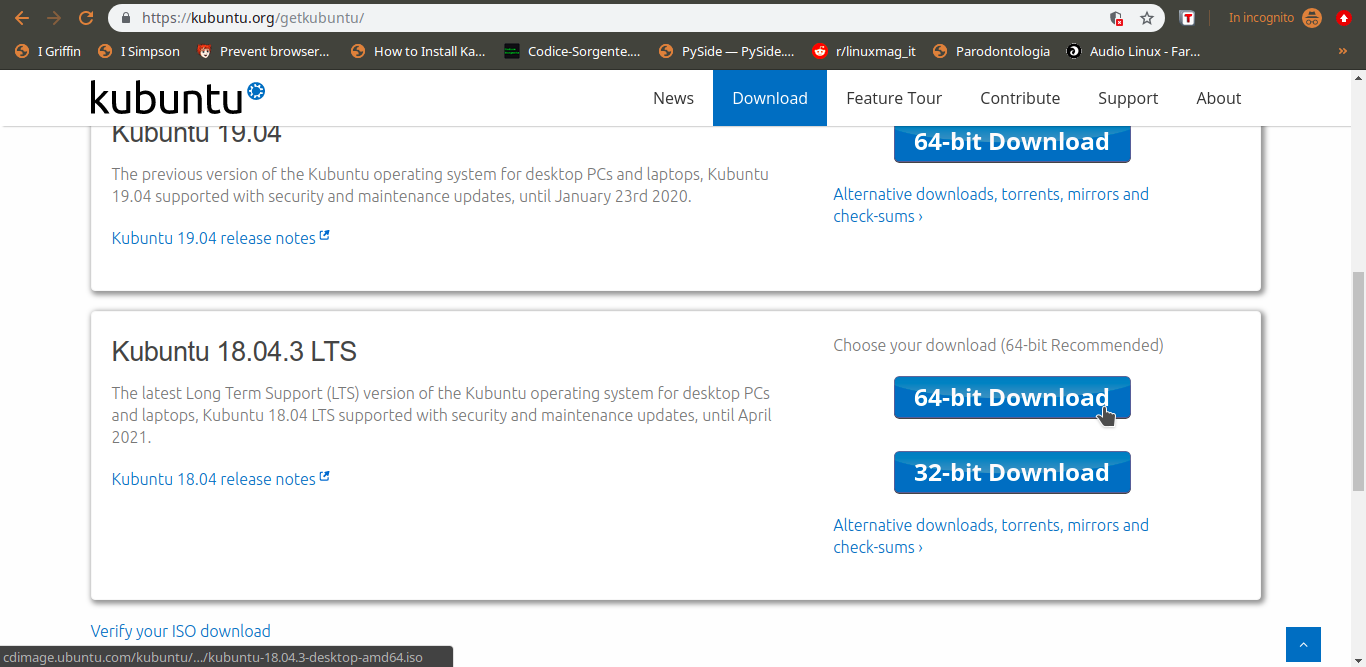Image resolution: width=1366 pixels, height=667 pixels.
Task: Click 64-bit Download for Kubuntu 18.04.3 LTS
Action: point(1012,398)
